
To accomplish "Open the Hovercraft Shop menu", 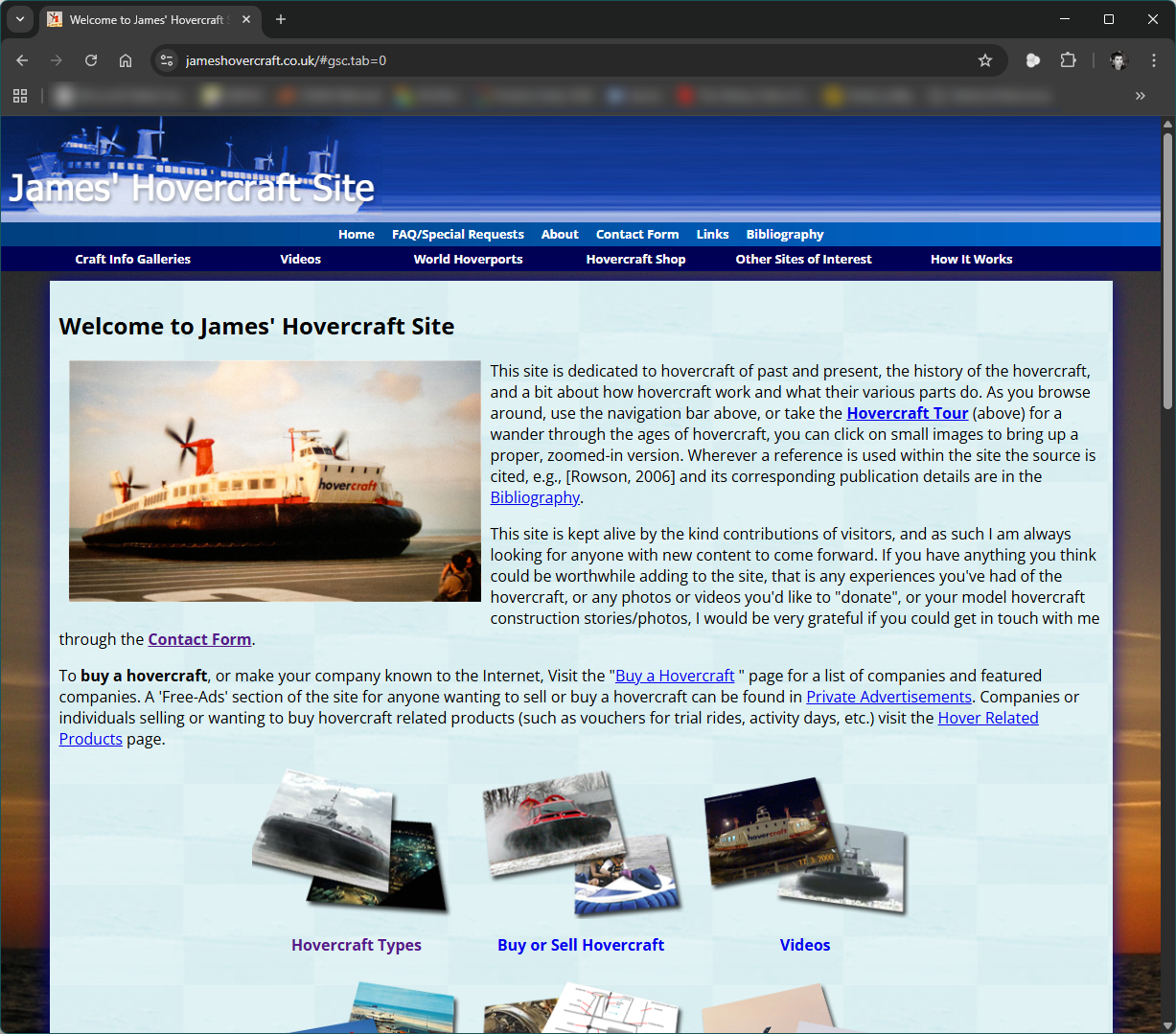I will click(636, 259).
